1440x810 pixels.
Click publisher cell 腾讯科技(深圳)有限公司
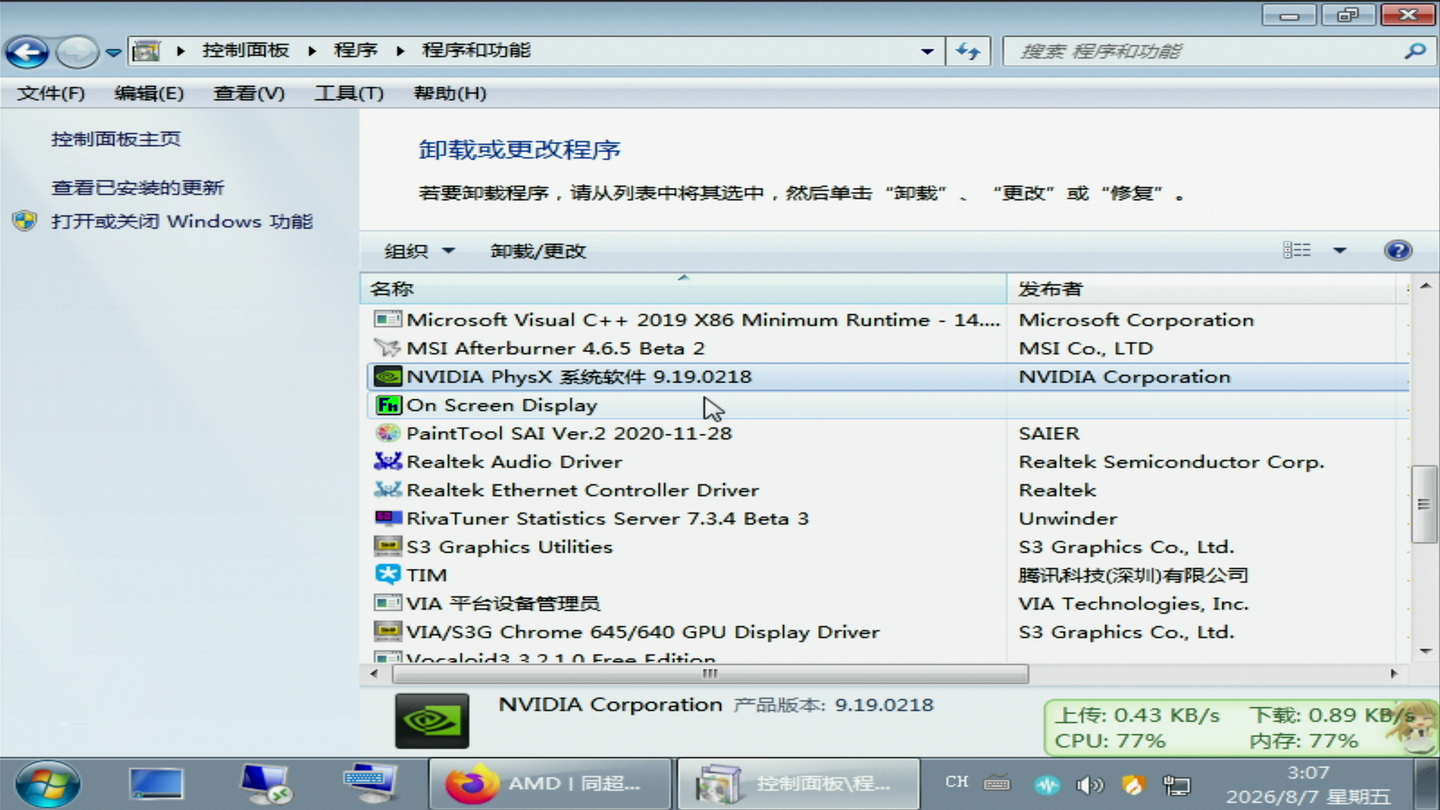pyautogui.click(x=1133, y=575)
